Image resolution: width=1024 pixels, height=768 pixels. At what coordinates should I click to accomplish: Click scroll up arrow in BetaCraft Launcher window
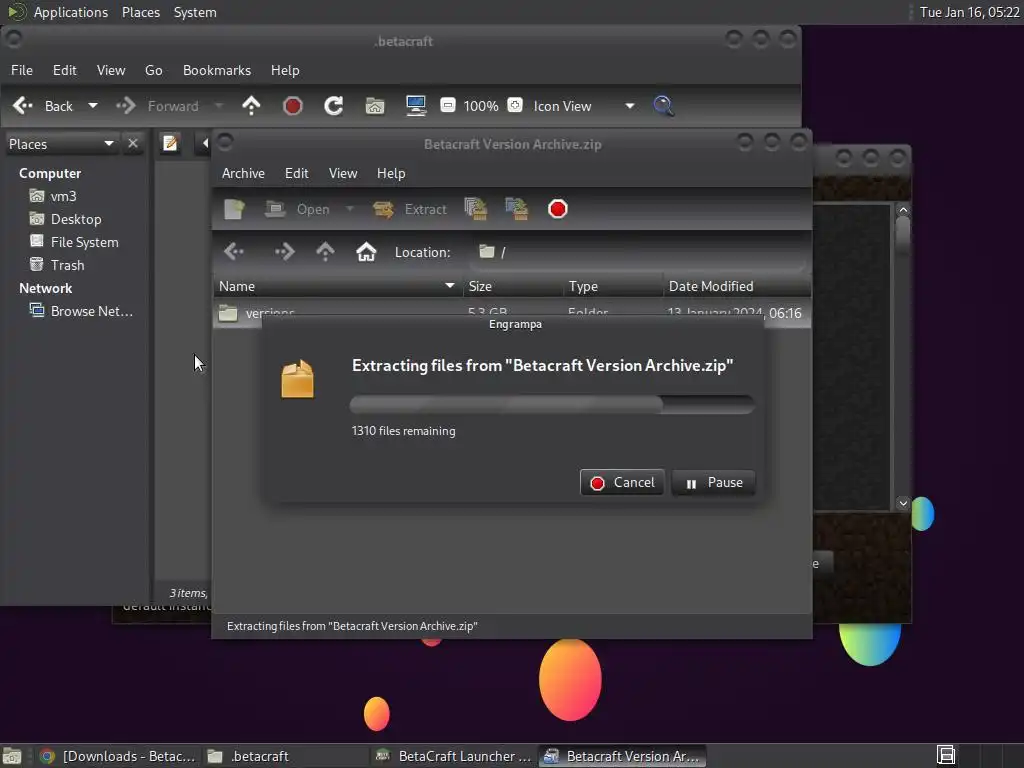(903, 210)
